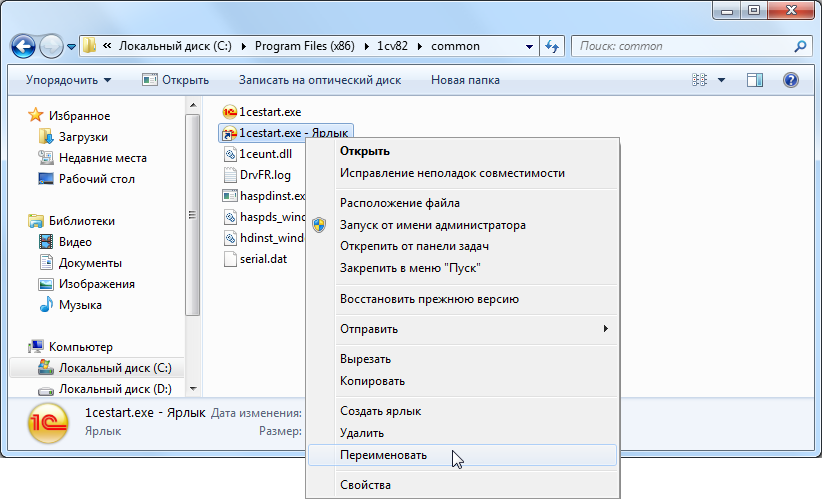Choose Переименовать from the context menu
The image size is (822, 499).
(x=383, y=455)
